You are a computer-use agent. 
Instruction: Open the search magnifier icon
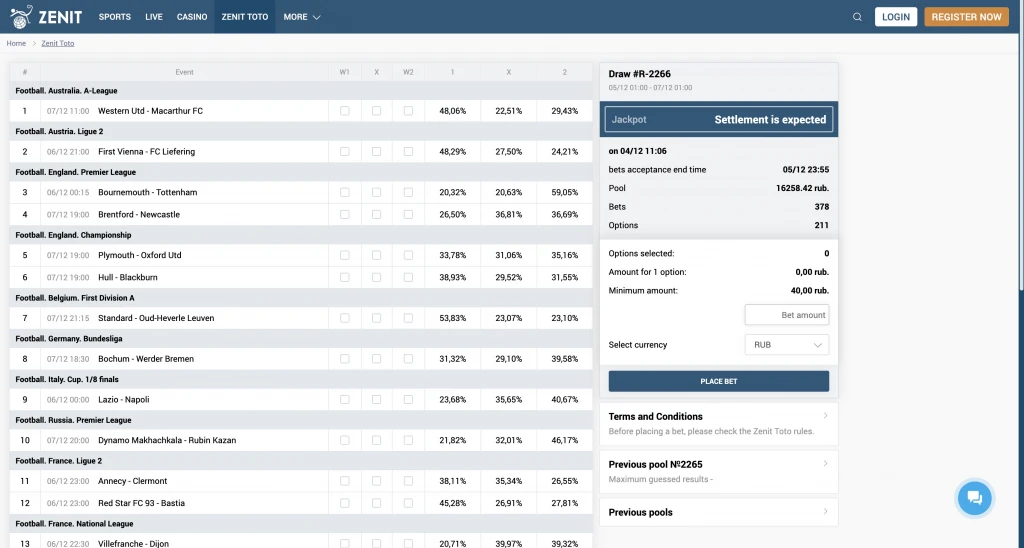[x=857, y=17]
